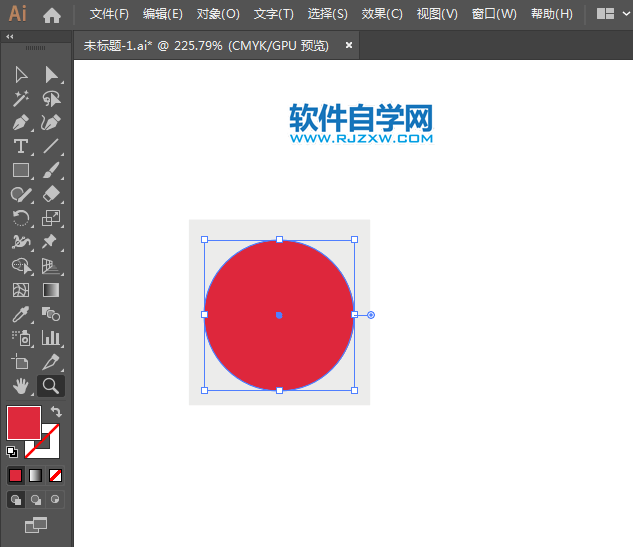Click the red Fill color swatch
This screenshot has height=547, width=633.
[x=23, y=422]
